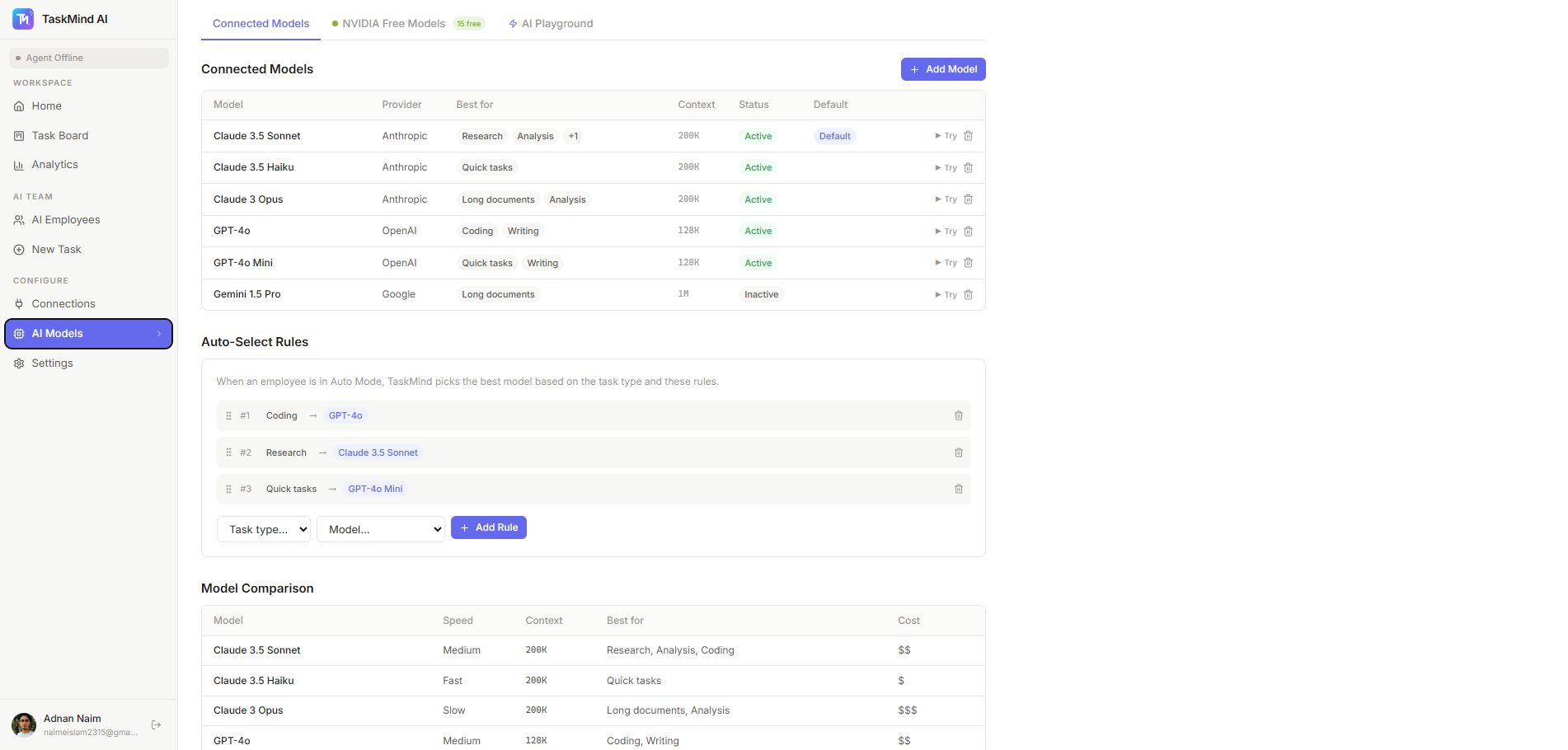Switch to the NVIDIA Free Models tab
This screenshot has width=1568, height=750.
408,24
